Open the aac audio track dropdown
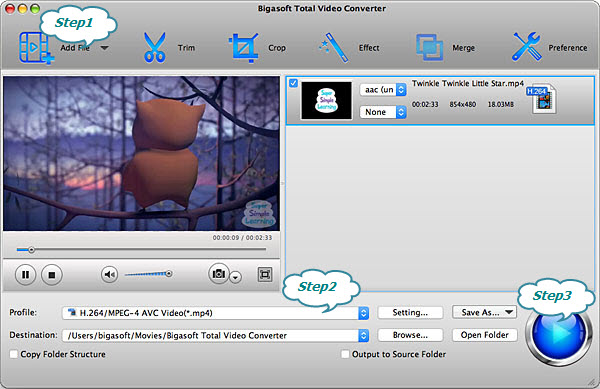The width and height of the screenshot is (600, 389). 383,90
